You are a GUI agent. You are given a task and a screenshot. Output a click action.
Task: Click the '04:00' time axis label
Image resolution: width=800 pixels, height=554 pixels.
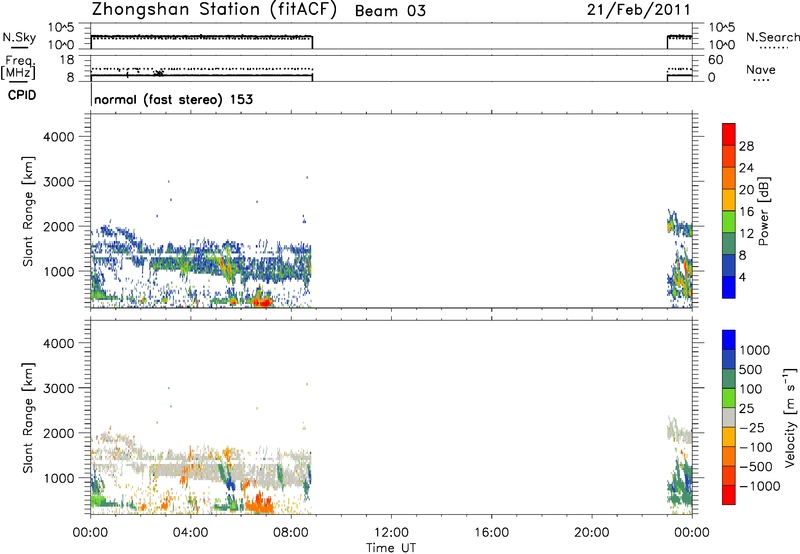[191, 533]
